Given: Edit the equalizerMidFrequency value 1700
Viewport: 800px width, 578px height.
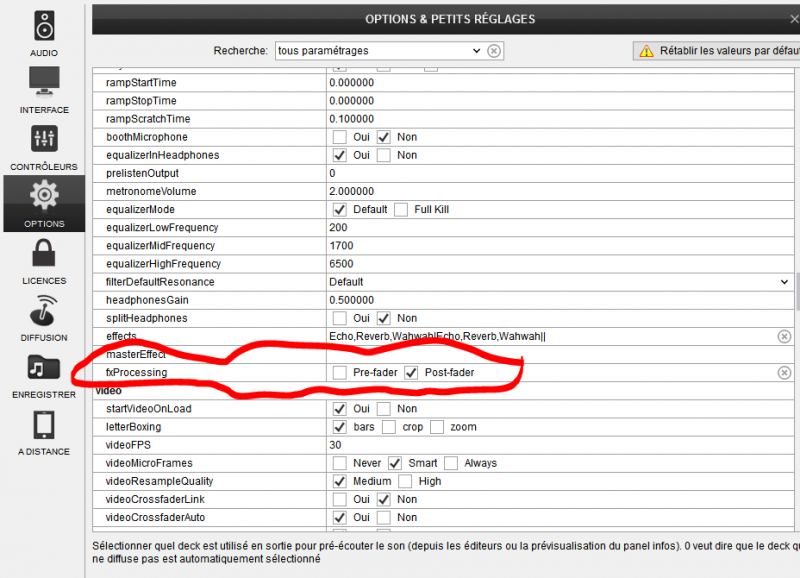Looking at the screenshot, I should (x=560, y=246).
